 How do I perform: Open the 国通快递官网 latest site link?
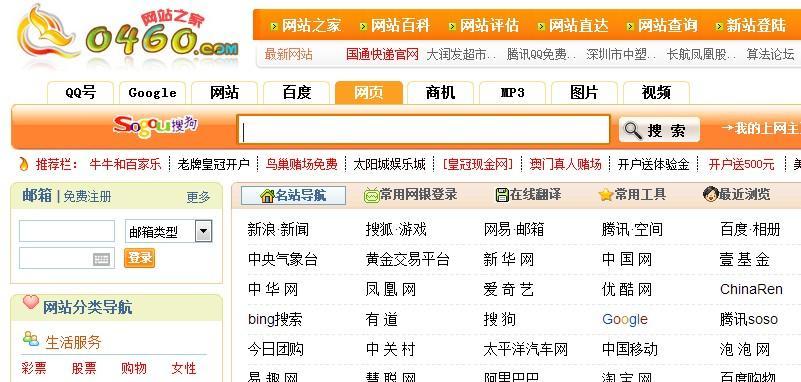tap(382, 54)
